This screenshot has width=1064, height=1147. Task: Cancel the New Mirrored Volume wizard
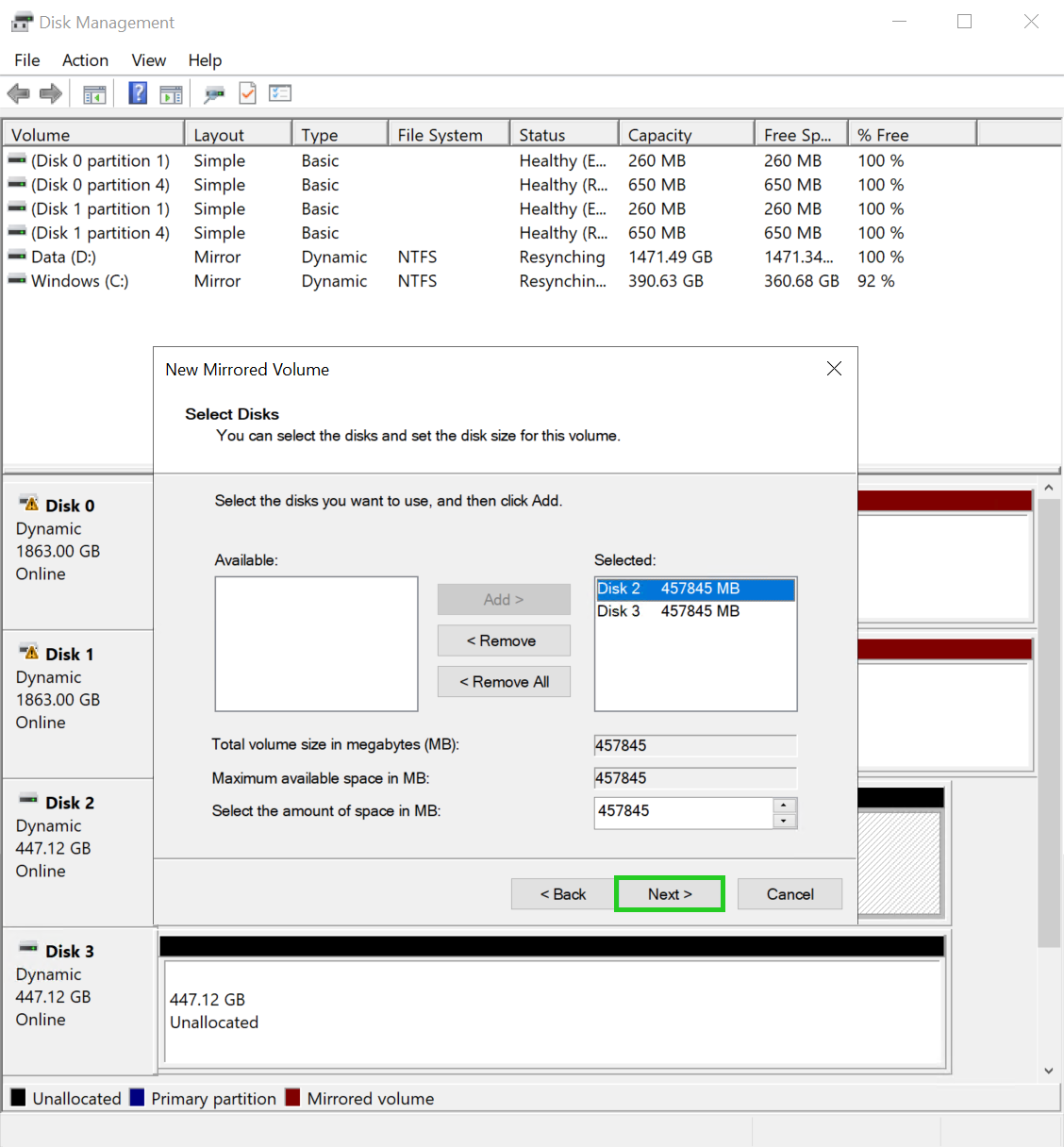(790, 893)
